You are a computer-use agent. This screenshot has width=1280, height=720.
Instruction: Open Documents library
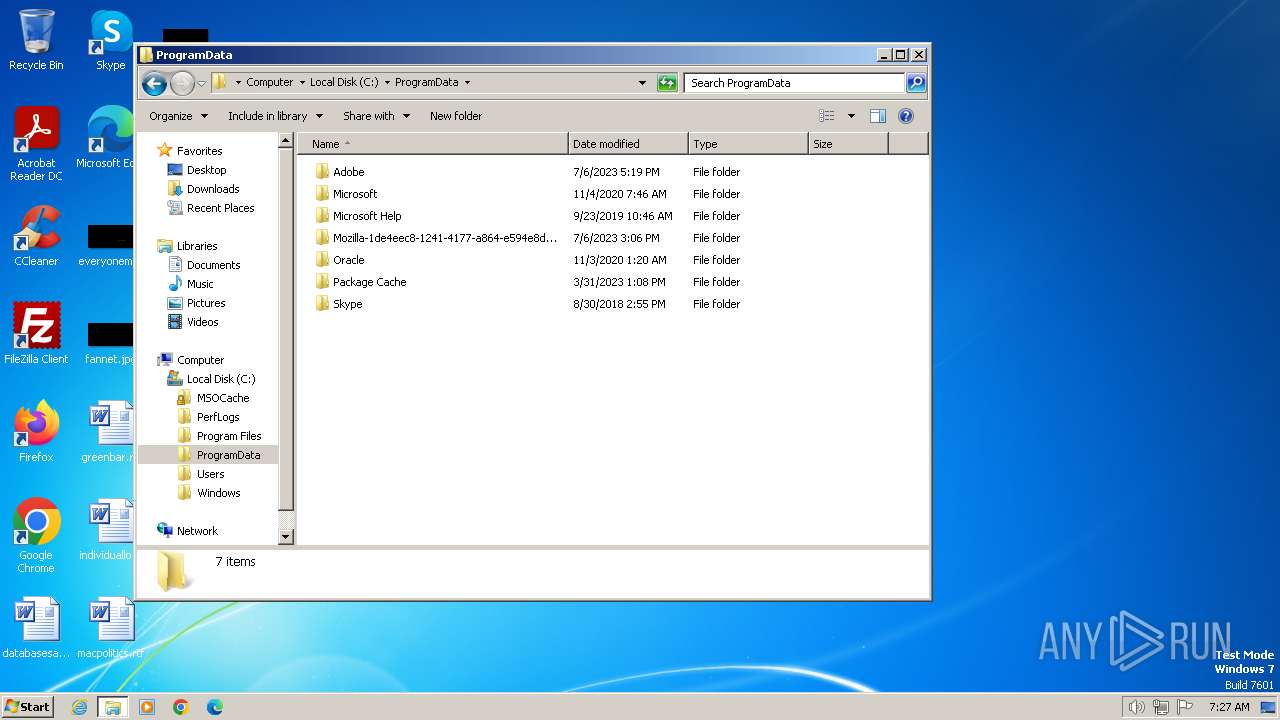pos(213,265)
